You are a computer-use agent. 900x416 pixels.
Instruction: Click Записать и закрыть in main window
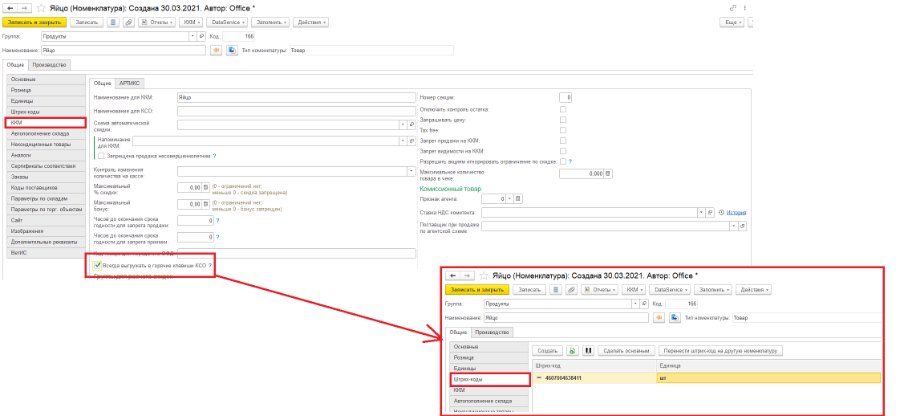click(x=34, y=22)
